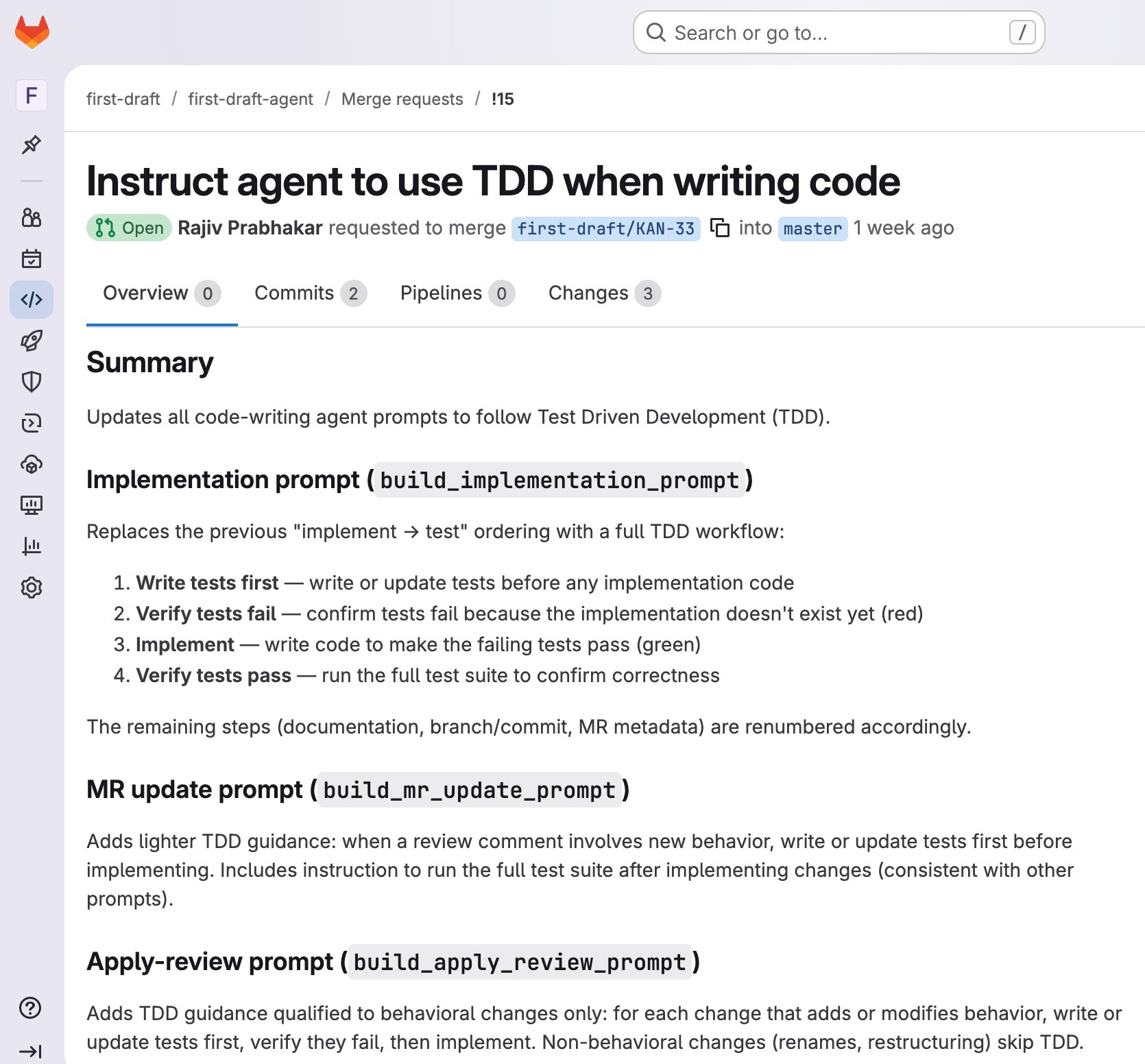Click build_apply_review_prompt code text
Viewport: 1145px width, 1064px height.
520,962
